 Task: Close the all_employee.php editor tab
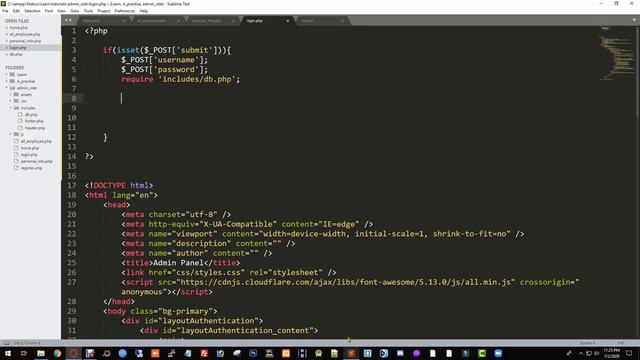pyautogui.click(x=178, y=20)
